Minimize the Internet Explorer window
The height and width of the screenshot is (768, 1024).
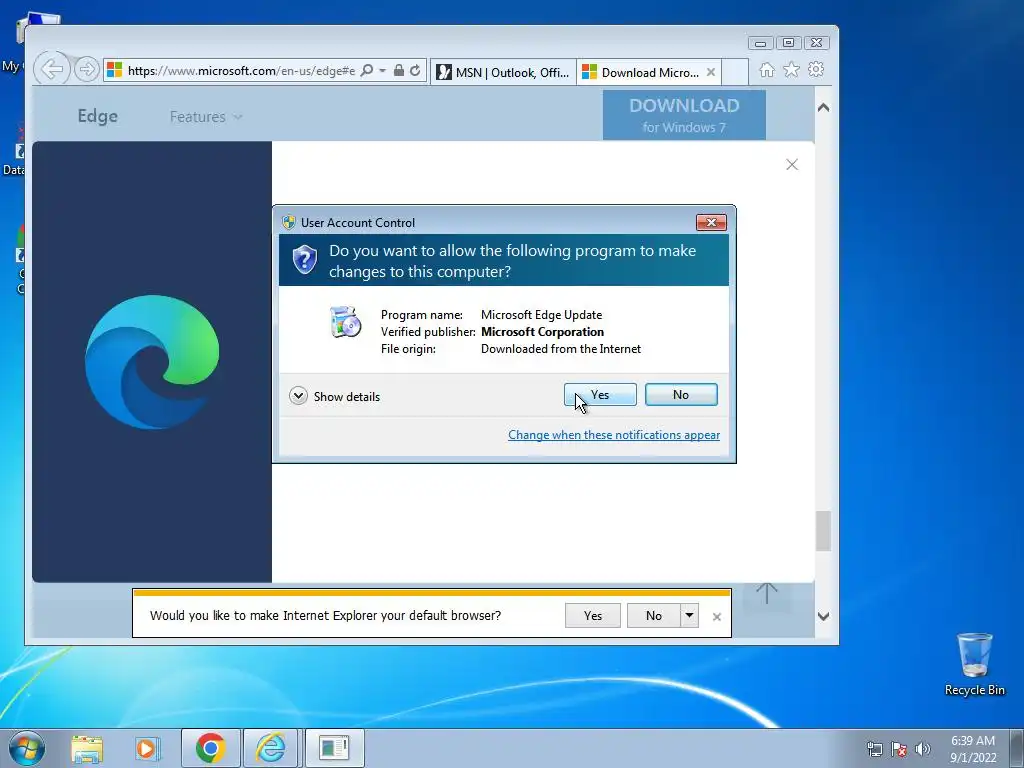pos(761,43)
